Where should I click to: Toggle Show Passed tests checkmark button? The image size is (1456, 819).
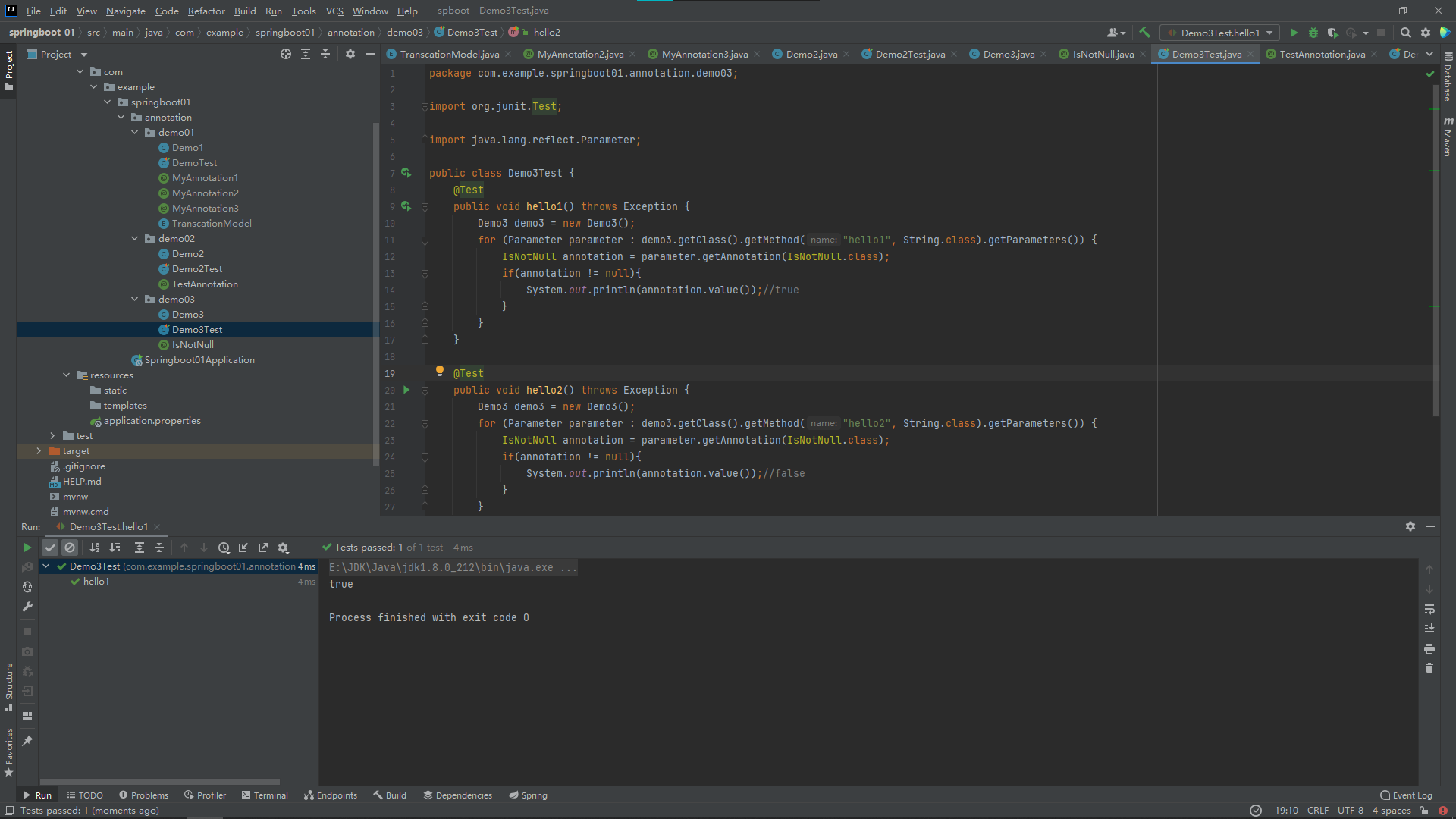click(x=50, y=548)
